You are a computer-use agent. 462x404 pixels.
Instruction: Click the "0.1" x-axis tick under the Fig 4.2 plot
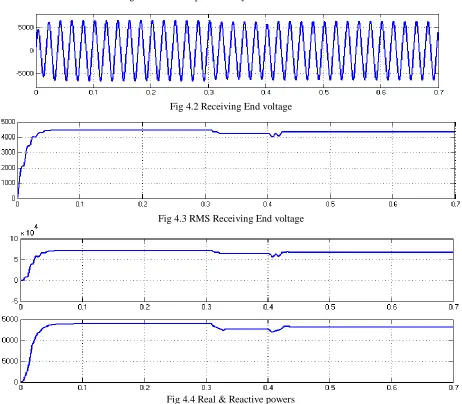click(x=93, y=92)
